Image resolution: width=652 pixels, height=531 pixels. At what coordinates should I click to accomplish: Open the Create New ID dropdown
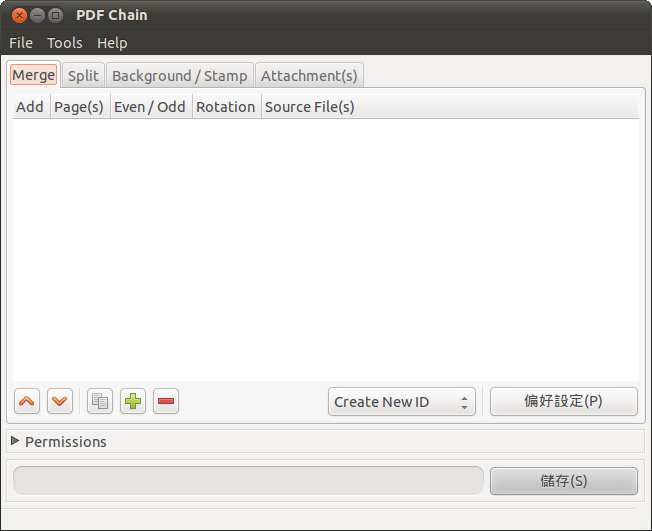[x=401, y=402]
